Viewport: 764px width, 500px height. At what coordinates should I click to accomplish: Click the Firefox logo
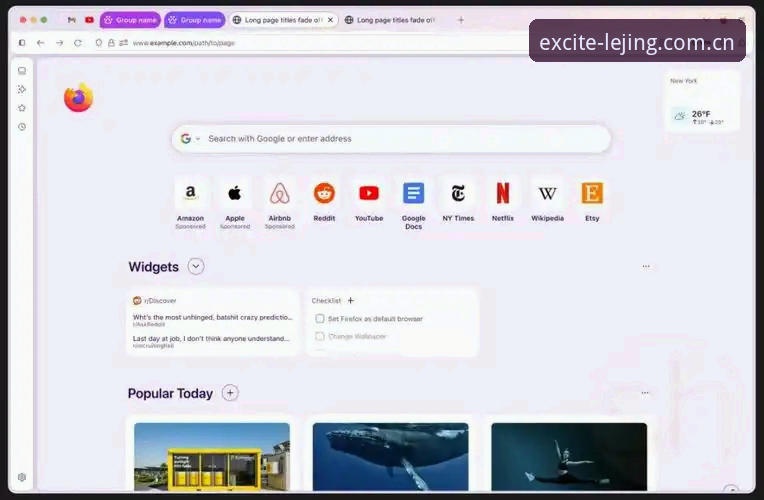(78, 97)
